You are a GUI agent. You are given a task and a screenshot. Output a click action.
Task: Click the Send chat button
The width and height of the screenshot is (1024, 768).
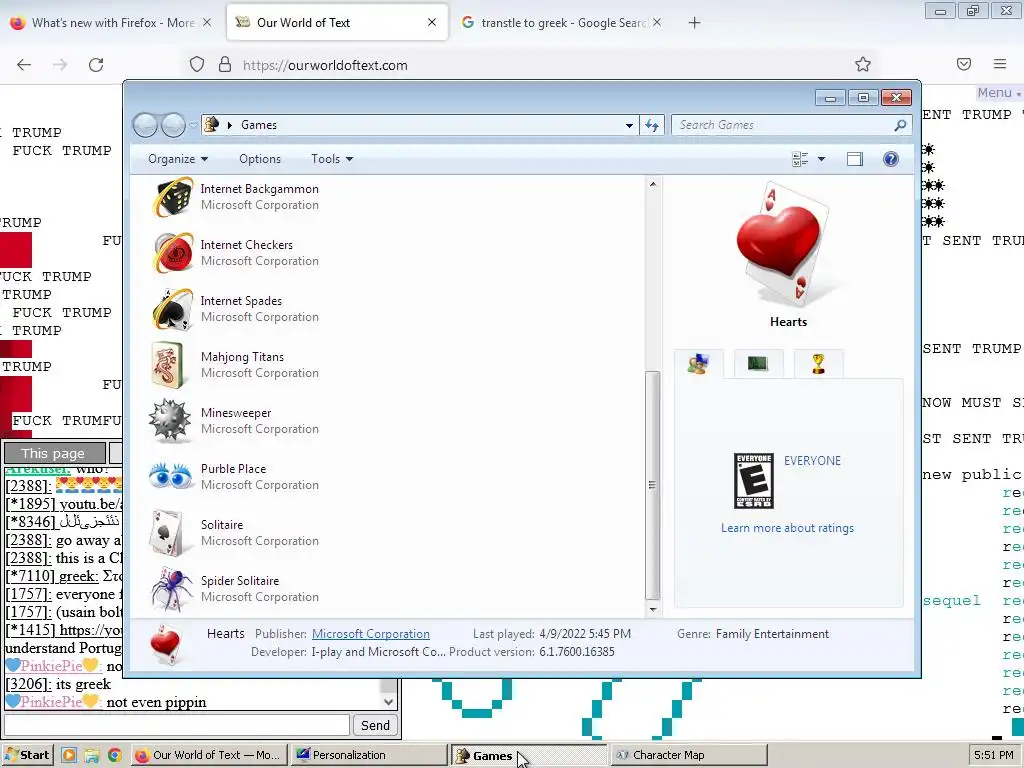click(x=375, y=725)
